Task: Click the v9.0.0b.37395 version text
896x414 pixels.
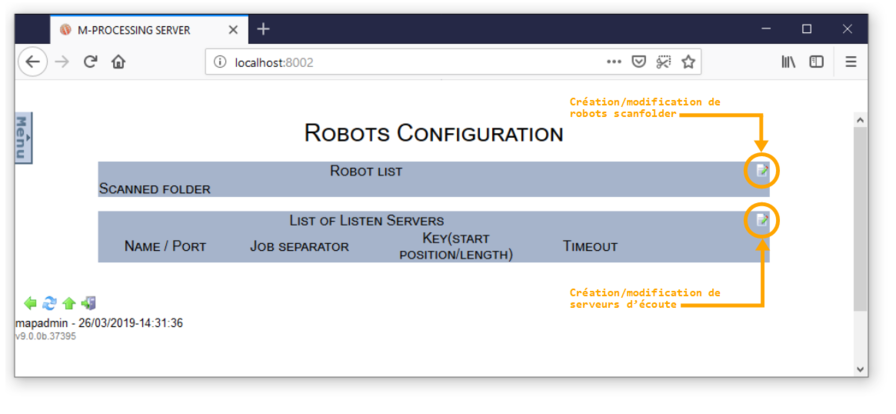Action: [x=46, y=336]
